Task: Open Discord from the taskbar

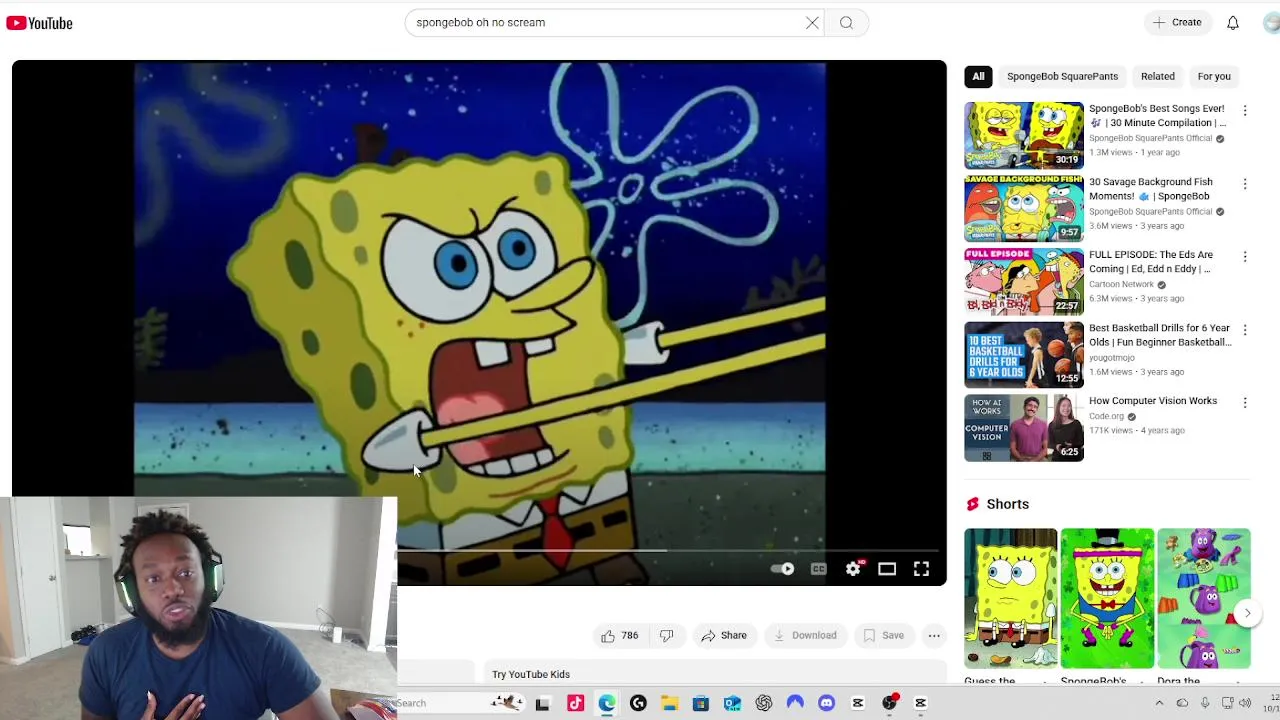Action: (x=826, y=704)
